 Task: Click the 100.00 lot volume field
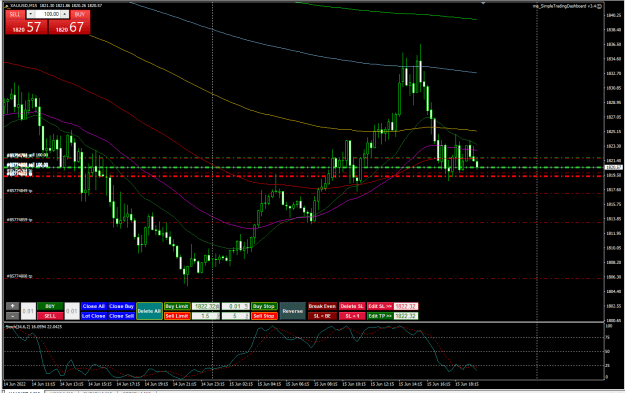tap(48, 14)
